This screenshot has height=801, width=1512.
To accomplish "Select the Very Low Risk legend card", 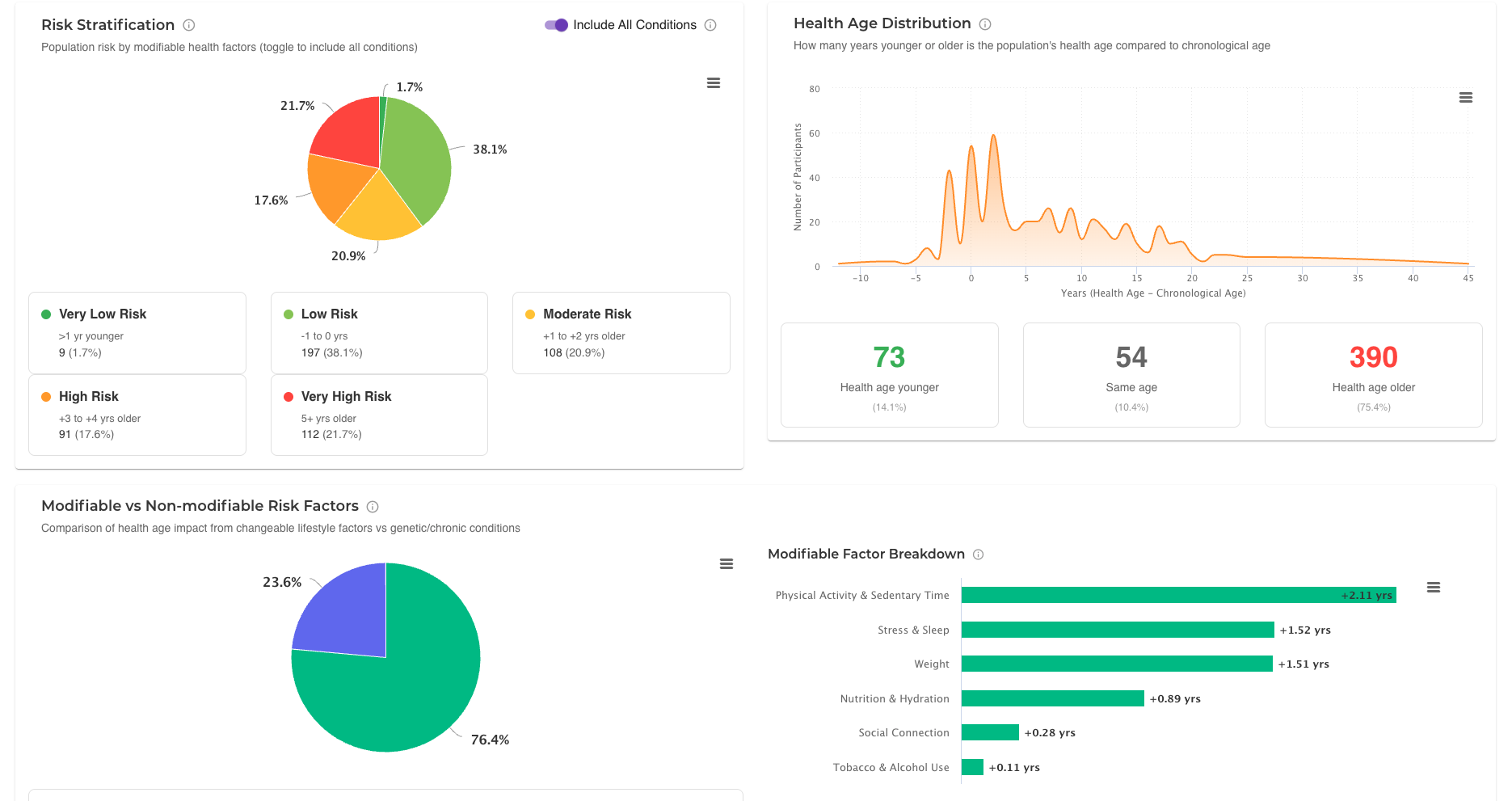I will tap(137, 332).
